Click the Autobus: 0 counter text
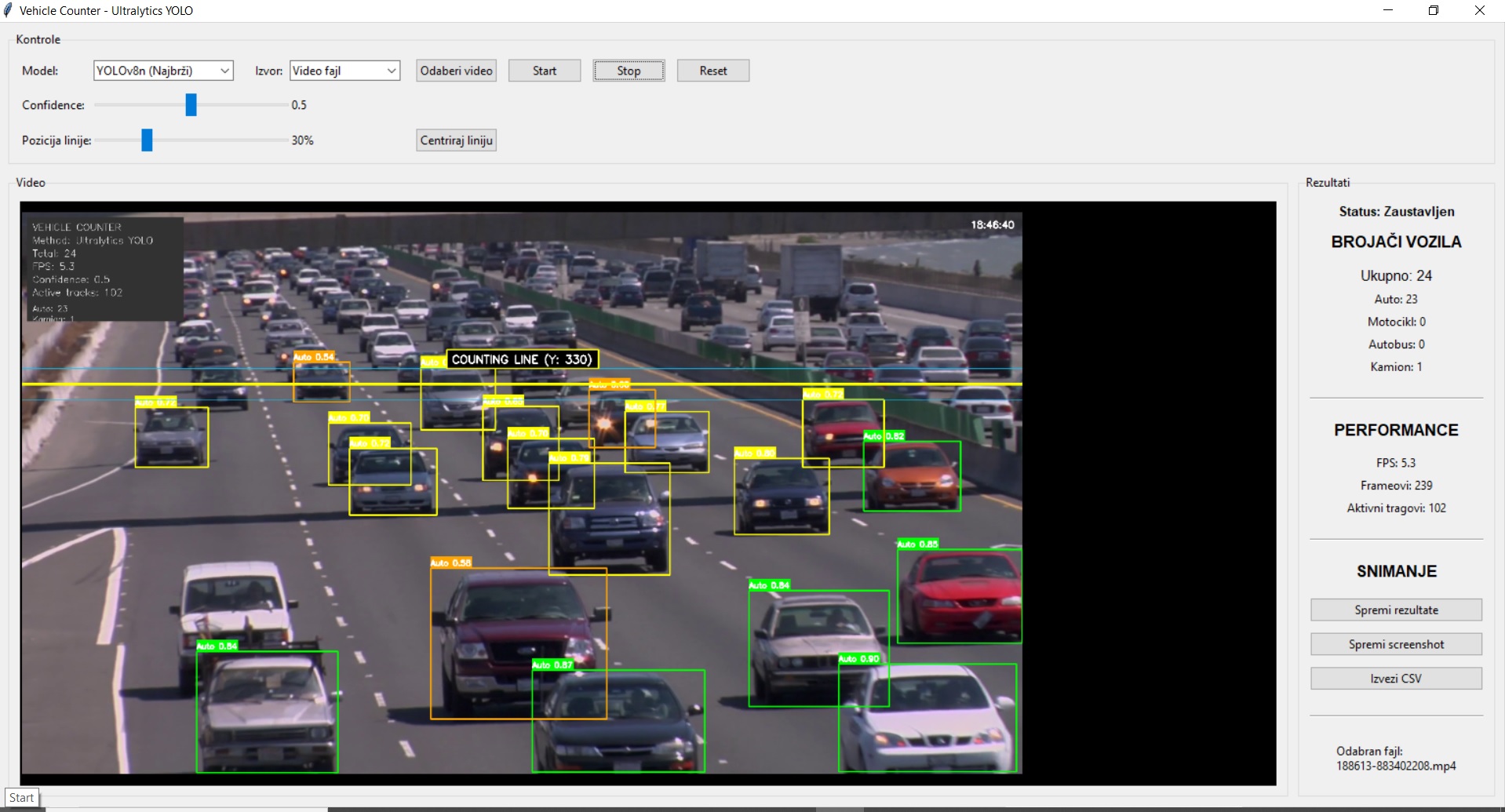 tap(1396, 344)
